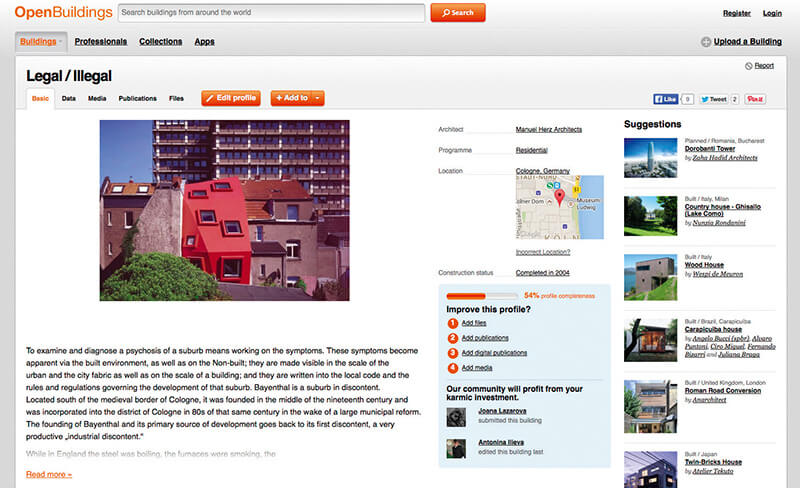
Task: Click the profile completeness progress bar
Action: [482, 296]
